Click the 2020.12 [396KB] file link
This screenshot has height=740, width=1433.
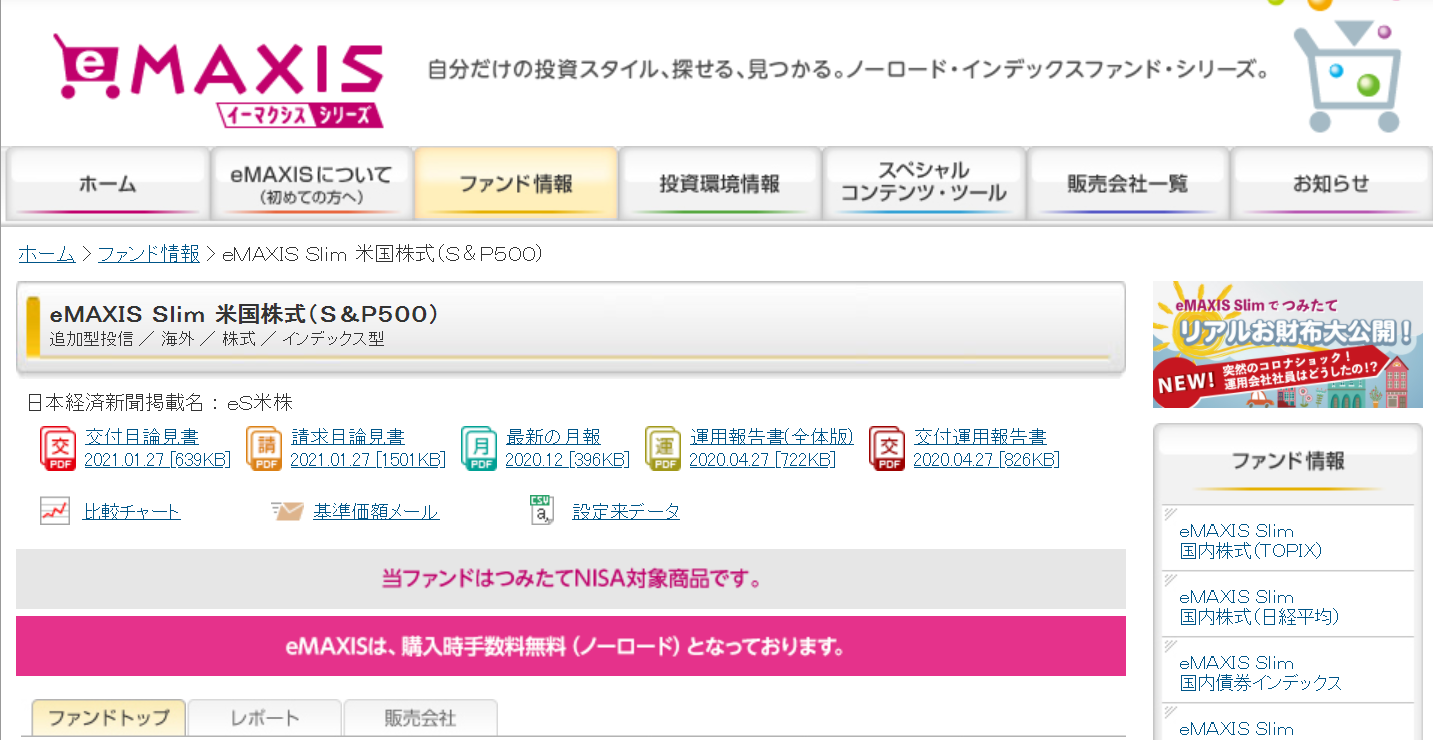click(568, 460)
